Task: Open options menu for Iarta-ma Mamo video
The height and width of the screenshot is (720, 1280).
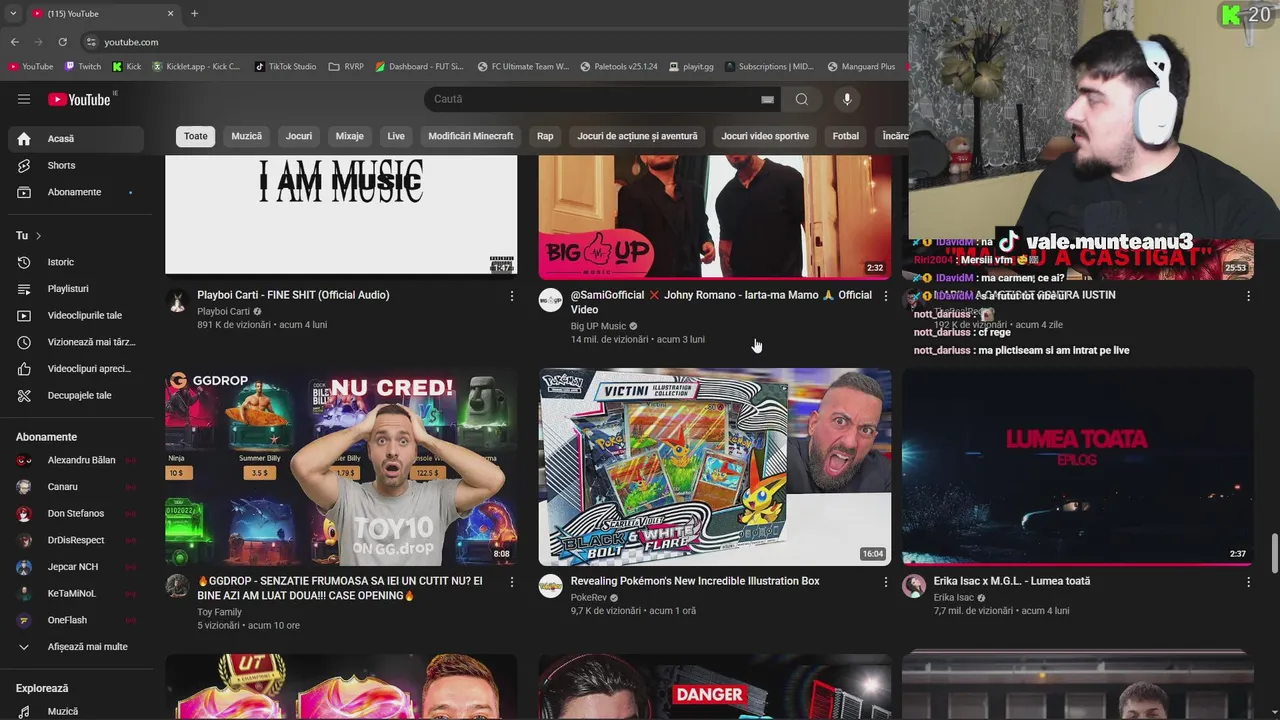Action: click(x=885, y=296)
